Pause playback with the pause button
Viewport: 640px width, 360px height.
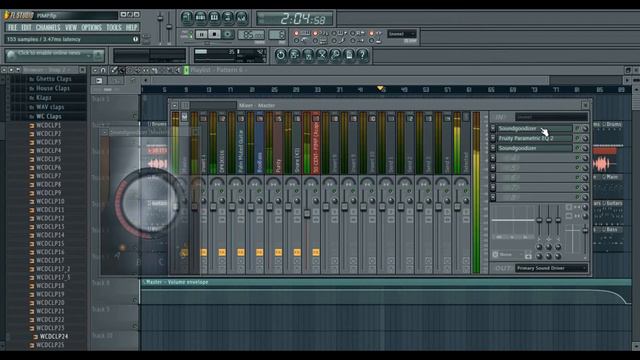click(201, 35)
